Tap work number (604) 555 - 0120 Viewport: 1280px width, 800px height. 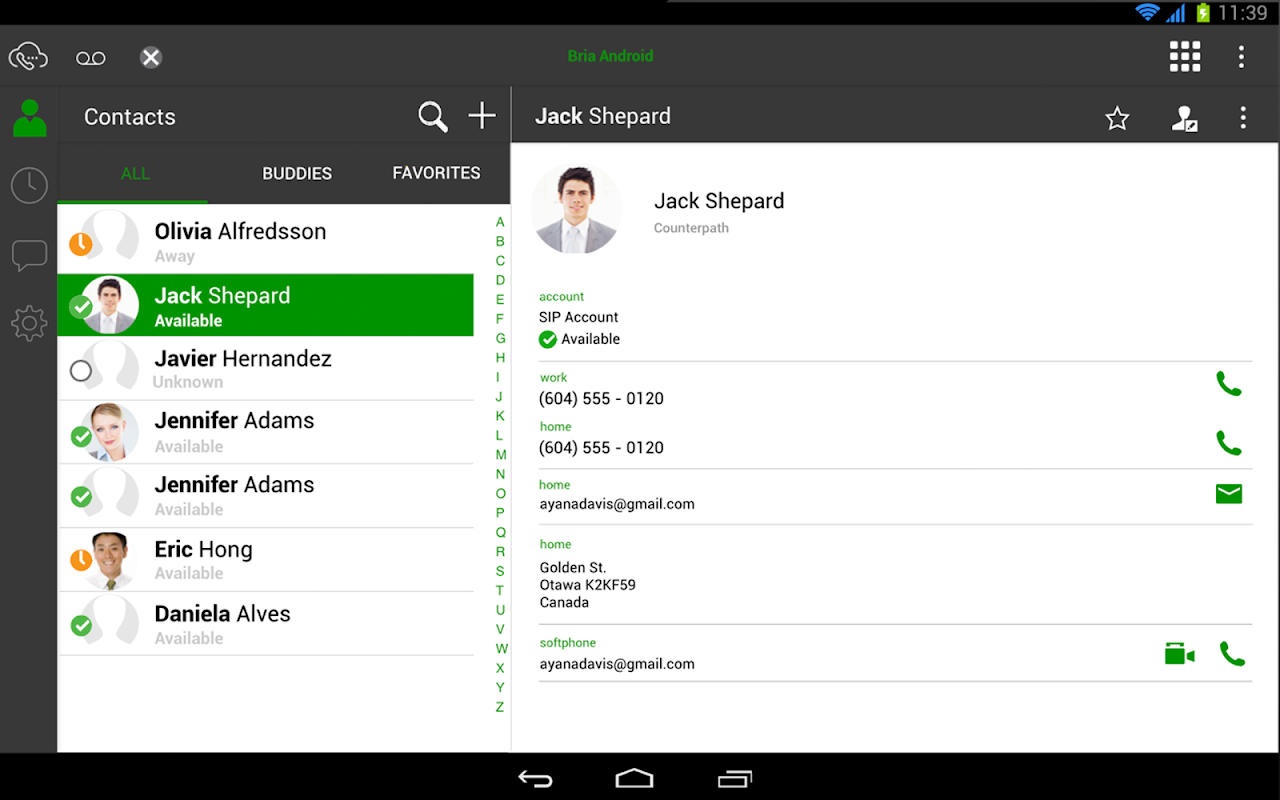(x=601, y=398)
